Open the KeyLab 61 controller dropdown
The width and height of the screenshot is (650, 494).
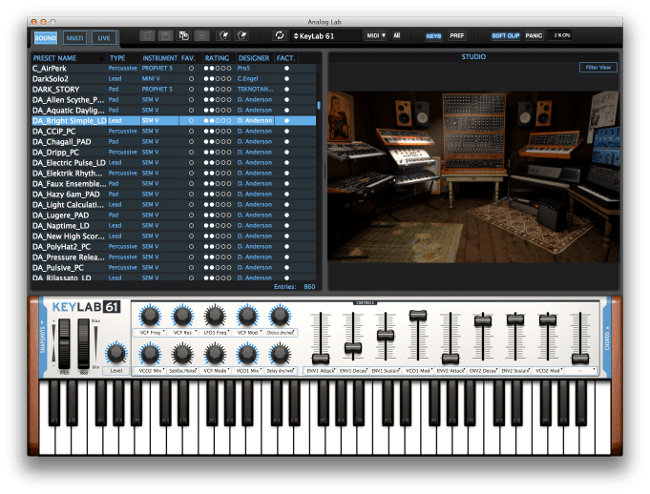point(326,36)
